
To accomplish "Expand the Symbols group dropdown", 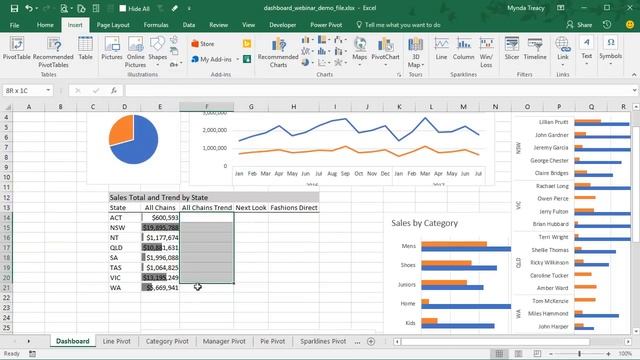I will click(x=611, y=64).
